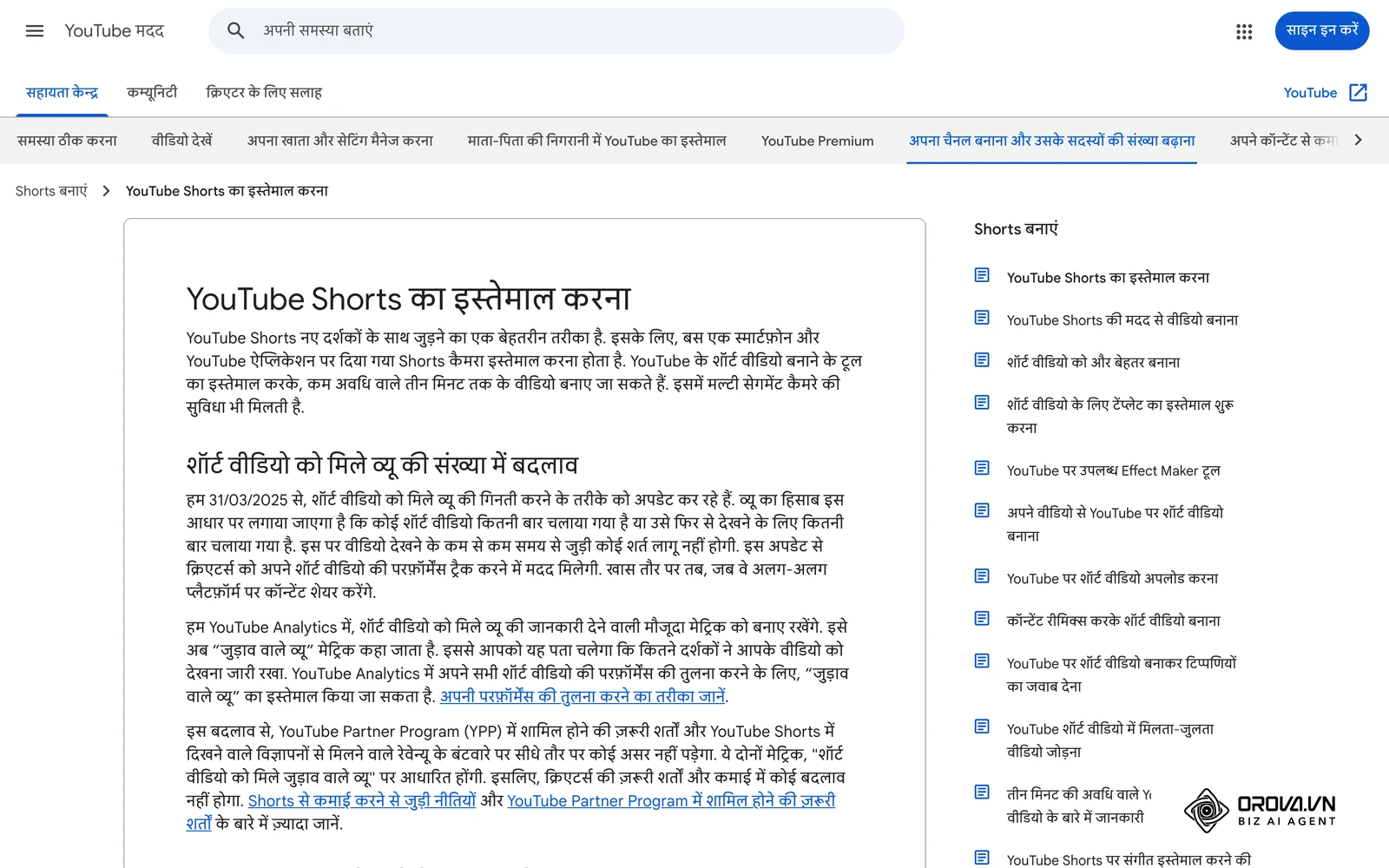Open sidebar link शॉर्ट वीडियो को और बेहतर बनाना
Viewport: 1389px width, 868px height.
point(1094,362)
